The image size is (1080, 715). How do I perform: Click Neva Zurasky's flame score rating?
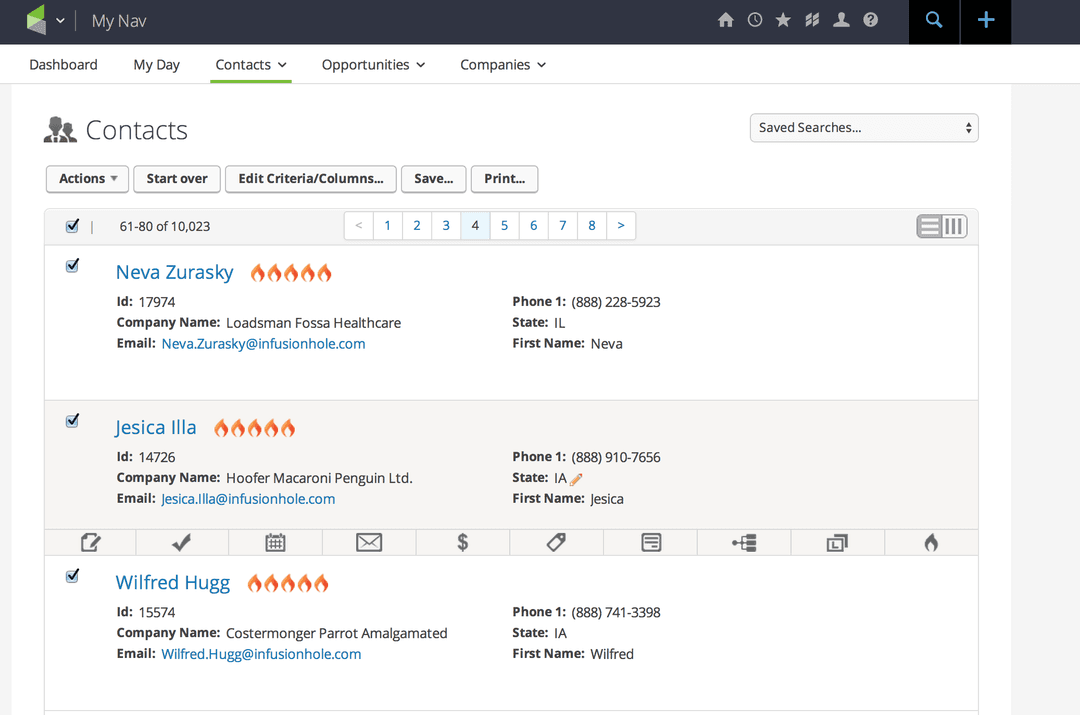(x=291, y=273)
